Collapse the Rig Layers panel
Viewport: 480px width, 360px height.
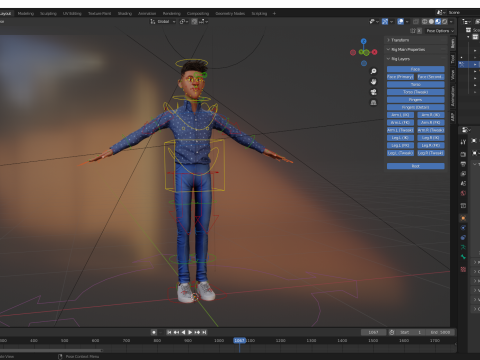pos(416,59)
